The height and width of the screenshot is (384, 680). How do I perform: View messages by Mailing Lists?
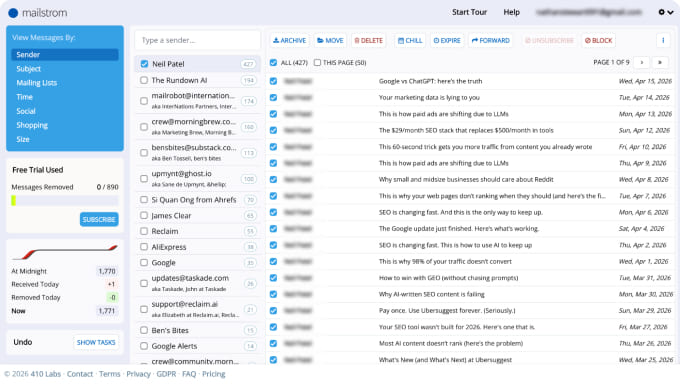[37, 83]
